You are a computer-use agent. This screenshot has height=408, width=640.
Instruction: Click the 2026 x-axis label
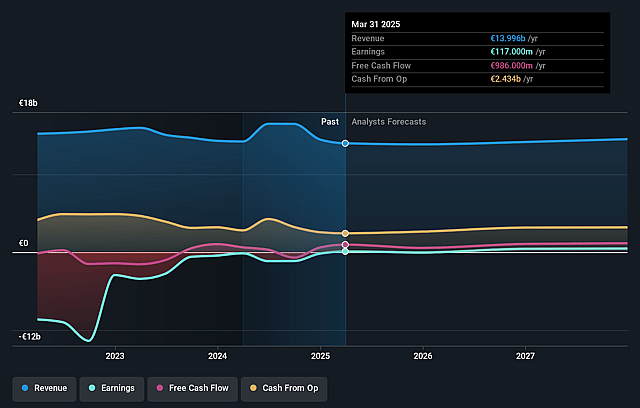click(422, 356)
